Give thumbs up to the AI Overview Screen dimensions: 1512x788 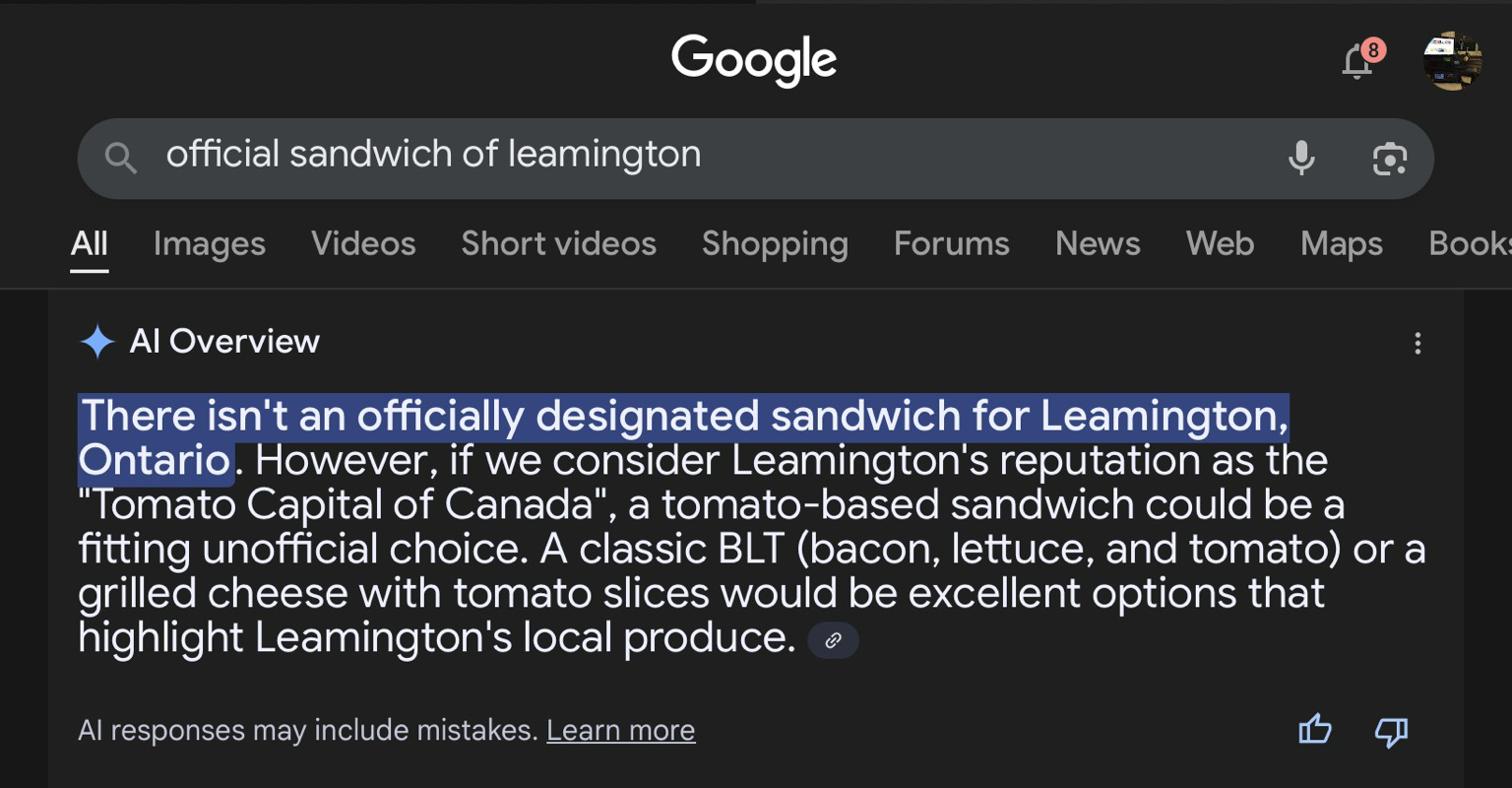(x=1314, y=730)
